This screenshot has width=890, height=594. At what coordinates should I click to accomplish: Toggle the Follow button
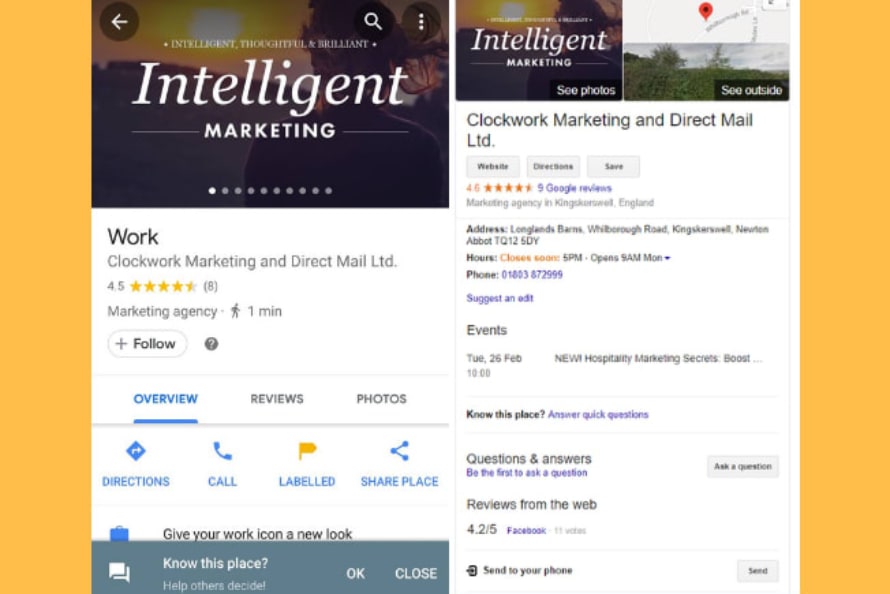pos(147,344)
